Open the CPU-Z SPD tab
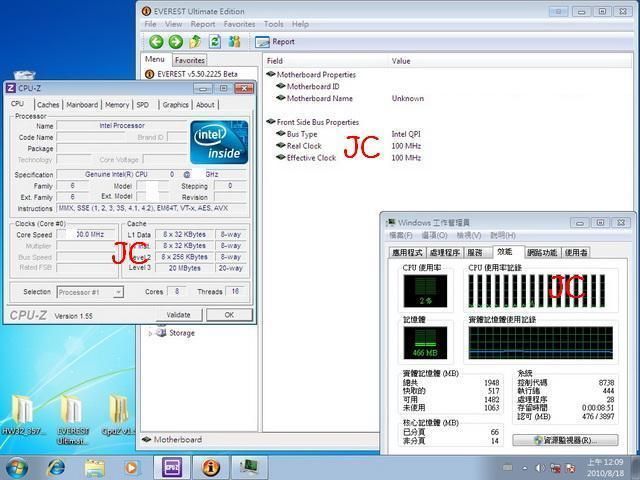 [142, 105]
